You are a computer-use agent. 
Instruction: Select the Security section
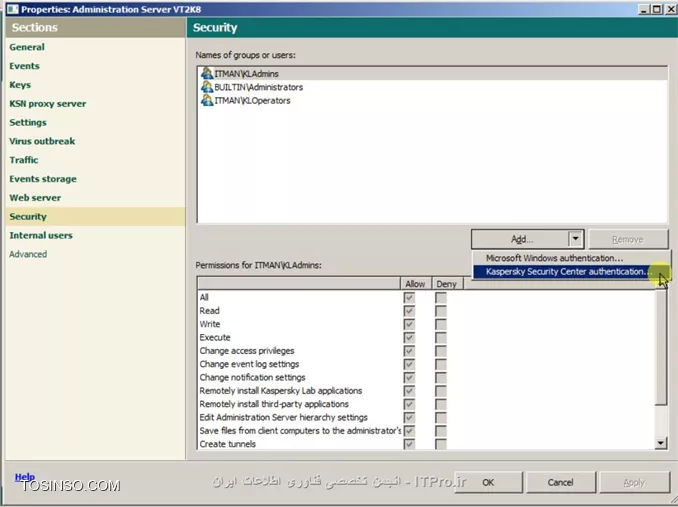coord(95,217)
